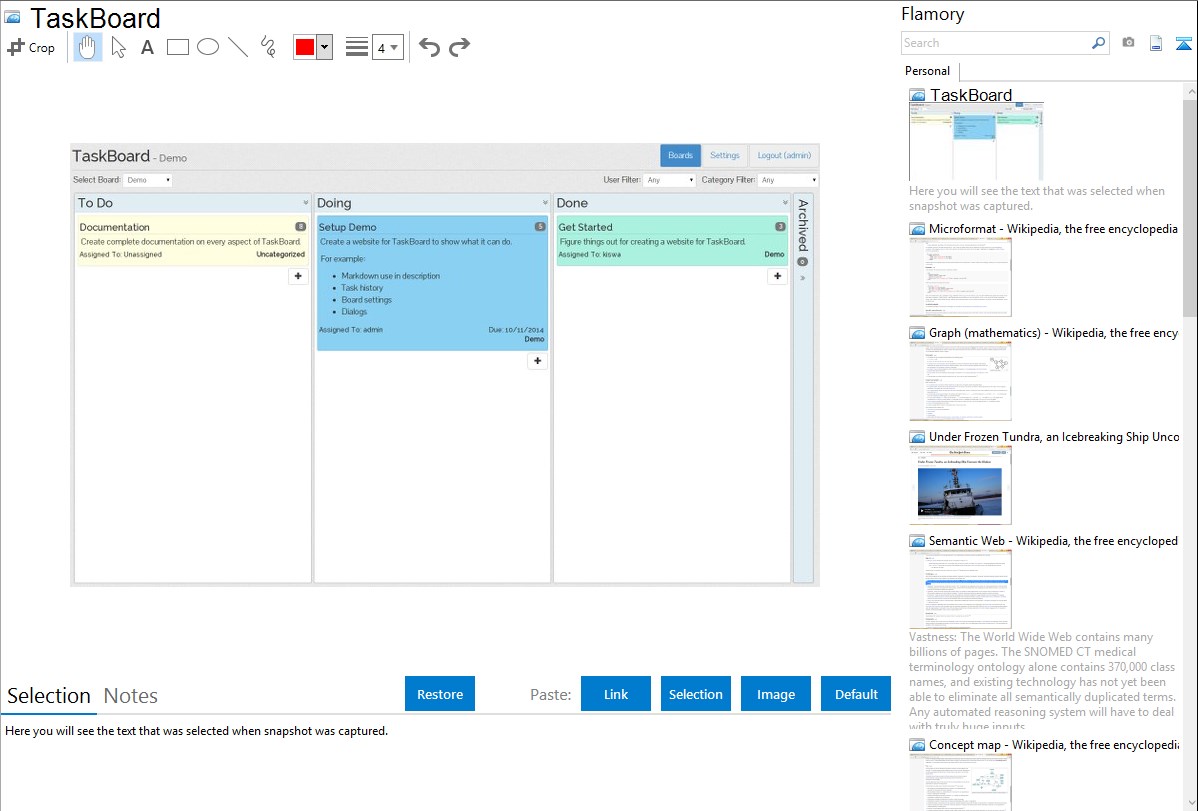Viewport: 1198px width, 811px height.
Task: Collapse the To Do column chevron
Action: [306, 203]
